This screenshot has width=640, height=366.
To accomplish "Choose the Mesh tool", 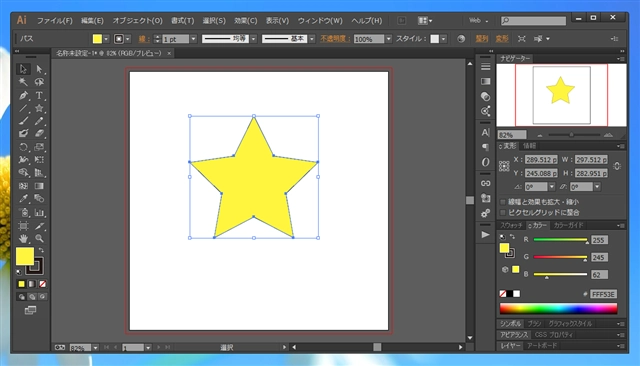I will (23, 186).
